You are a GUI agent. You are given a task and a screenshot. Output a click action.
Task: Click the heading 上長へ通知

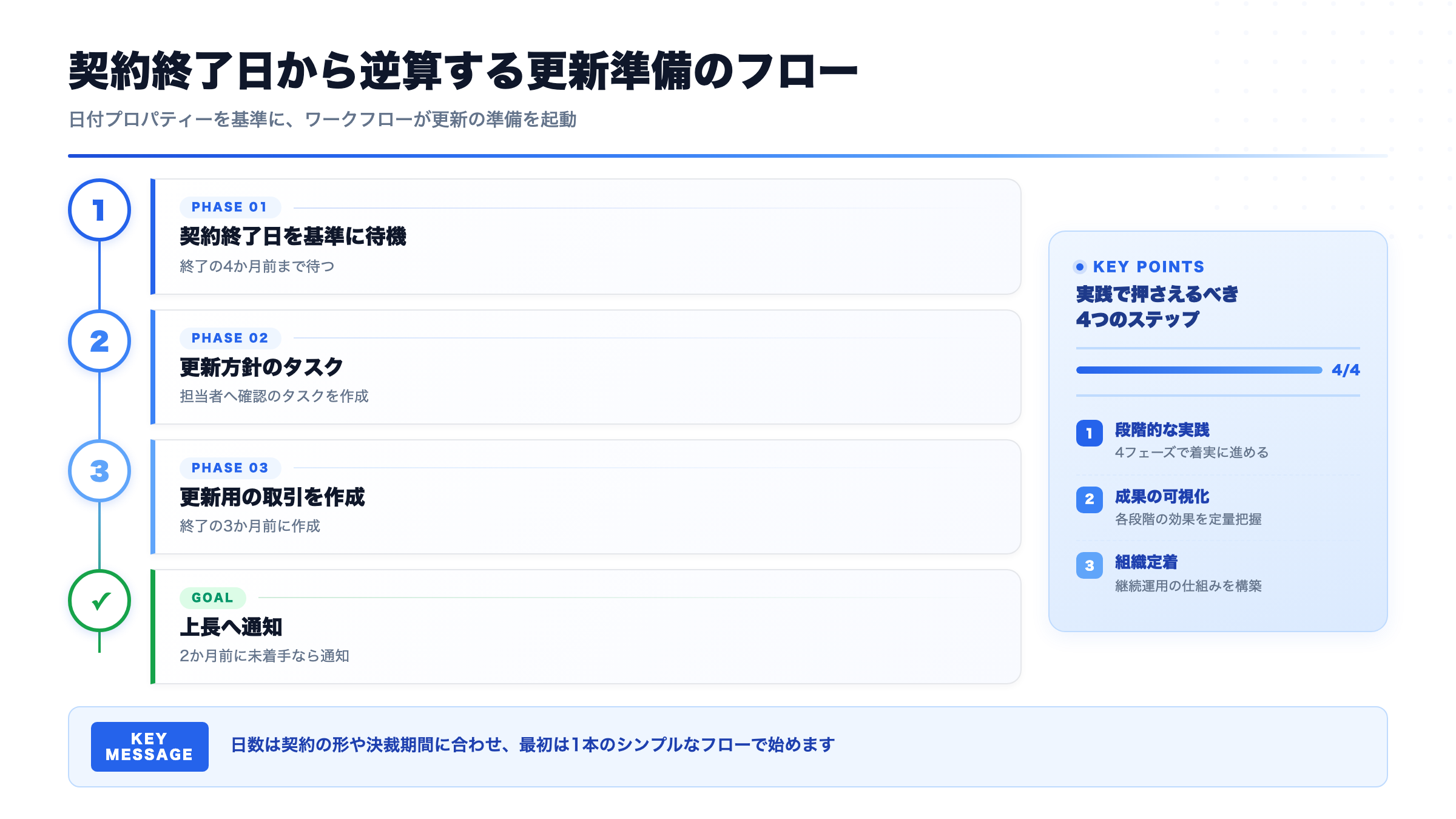231,627
